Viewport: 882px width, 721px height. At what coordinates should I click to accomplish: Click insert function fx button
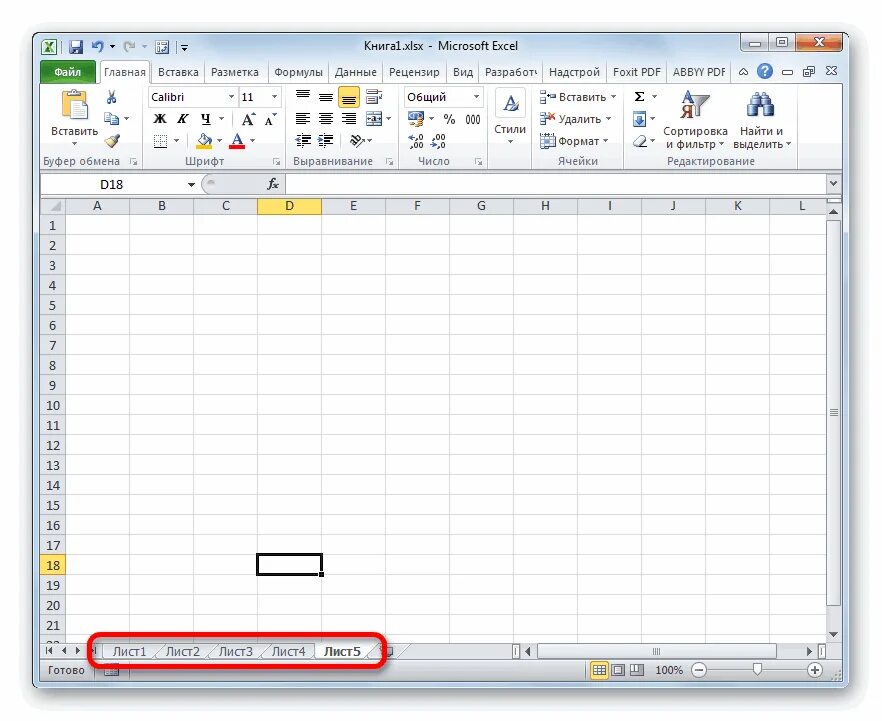(273, 184)
